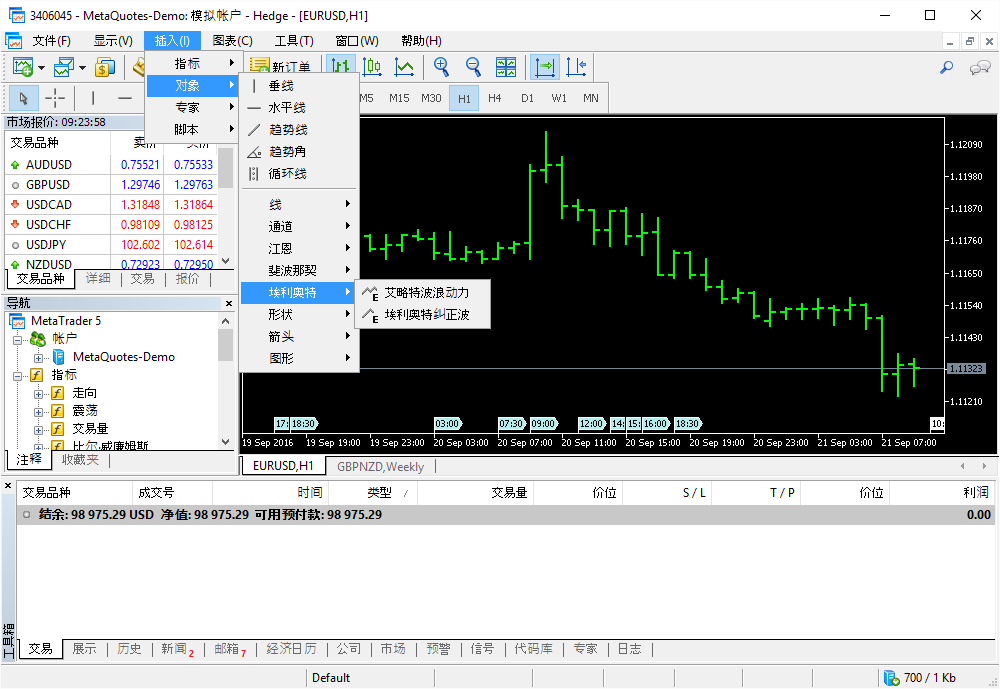
Task: Toggle the chart shift button
Action: point(576,67)
